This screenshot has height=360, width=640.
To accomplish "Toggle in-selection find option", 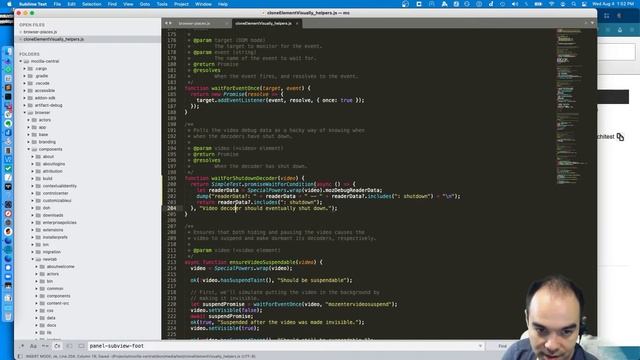I will [69, 346].
